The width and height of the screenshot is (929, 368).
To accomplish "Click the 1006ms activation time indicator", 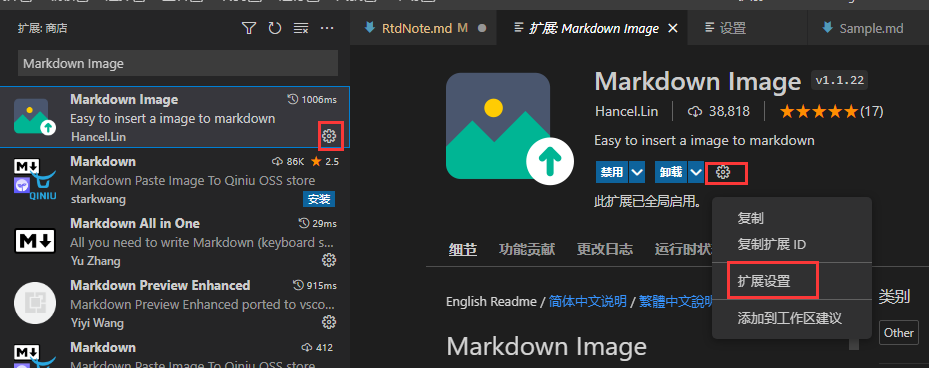I will tap(312, 100).
